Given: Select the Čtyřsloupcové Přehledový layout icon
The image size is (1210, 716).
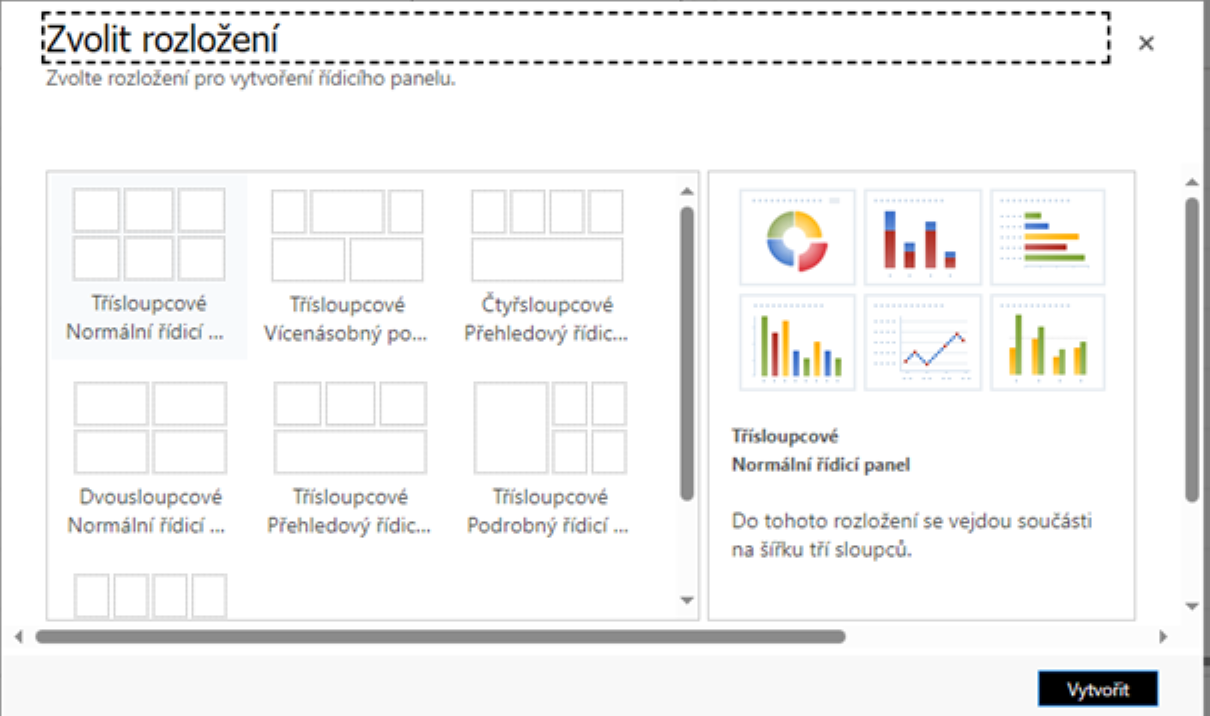Looking at the screenshot, I should pos(547,234).
